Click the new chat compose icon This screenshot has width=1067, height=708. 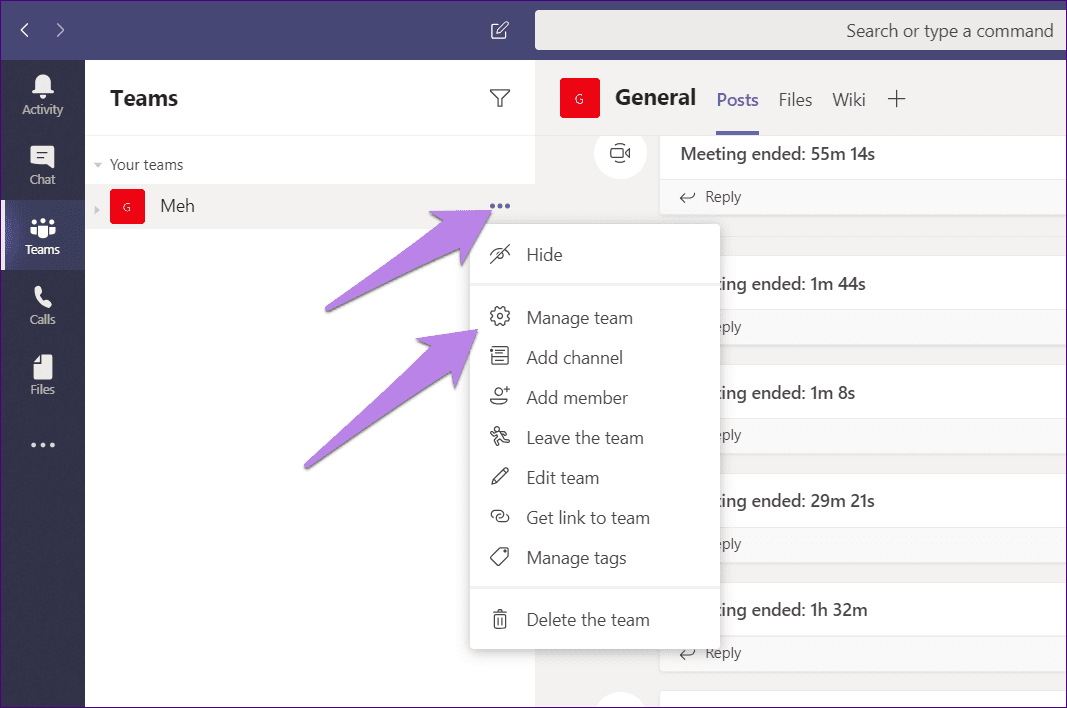(x=500, y=30)
